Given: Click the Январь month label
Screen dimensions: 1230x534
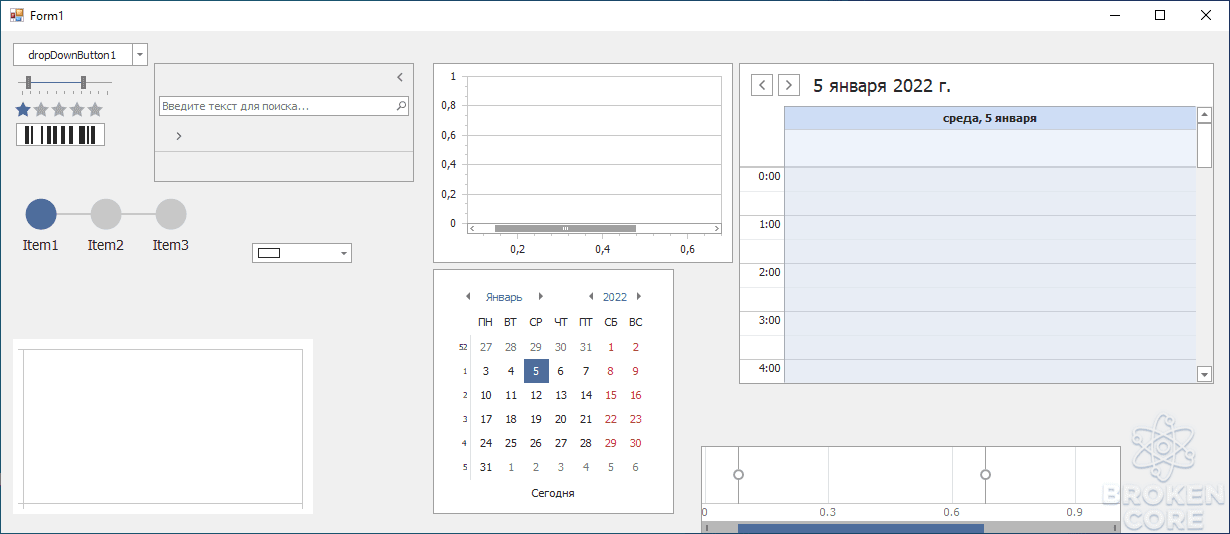Looking at the screenshot, I should pos(504,297).
